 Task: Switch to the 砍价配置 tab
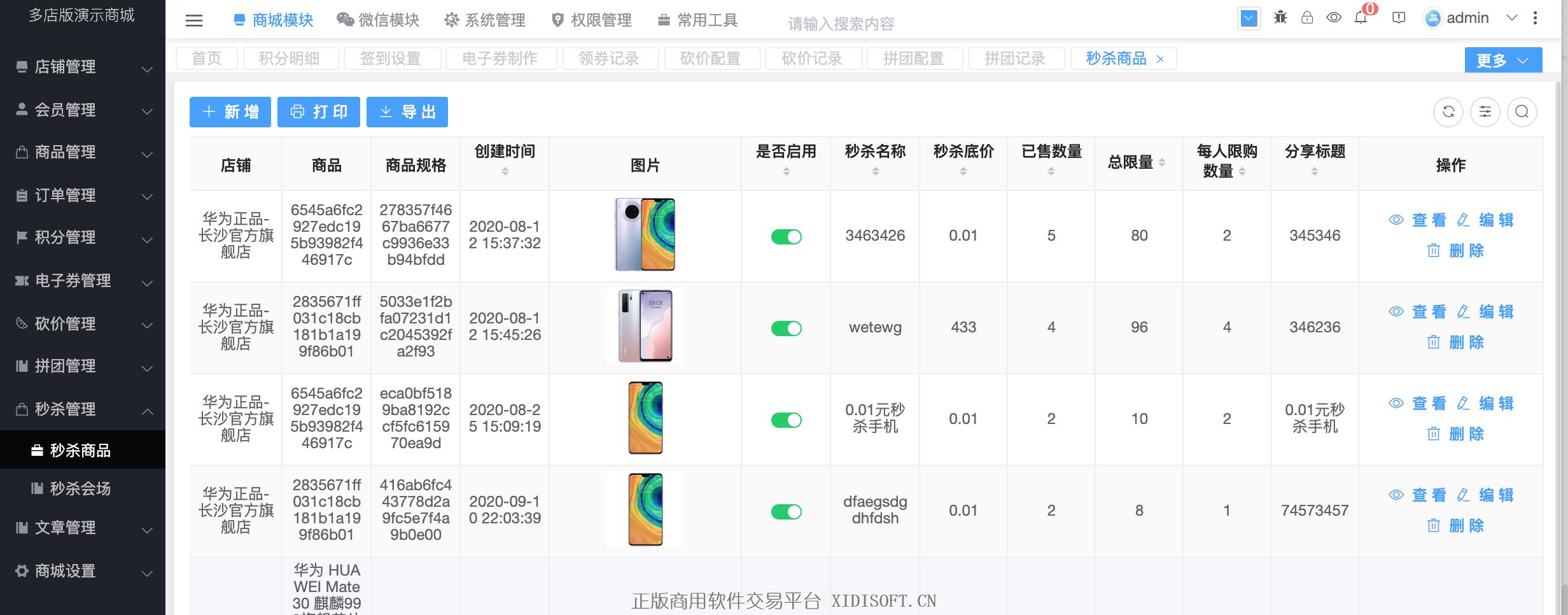[x=711, y=59]
